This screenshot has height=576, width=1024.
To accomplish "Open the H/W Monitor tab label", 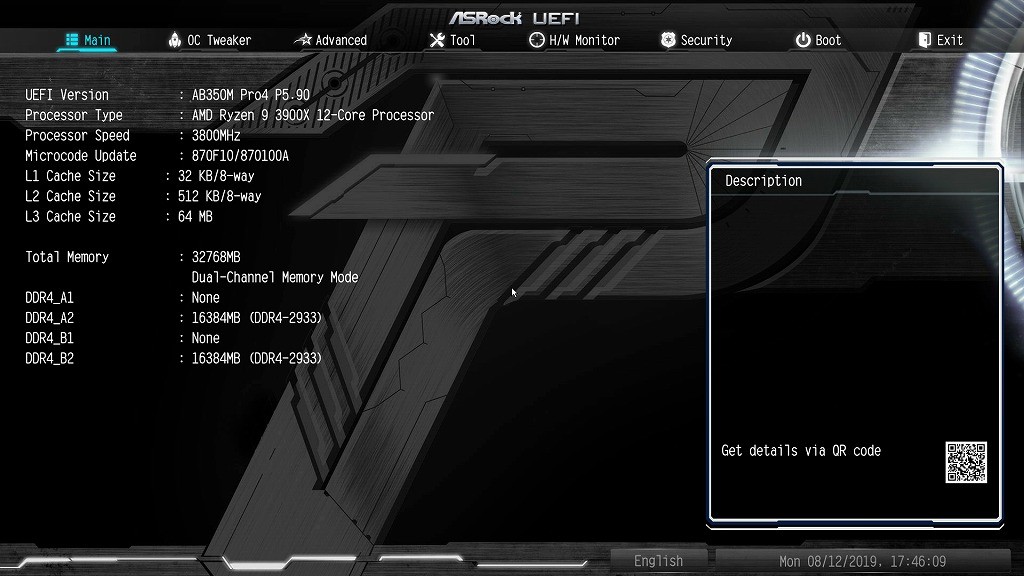I will [x=584, y=40].
